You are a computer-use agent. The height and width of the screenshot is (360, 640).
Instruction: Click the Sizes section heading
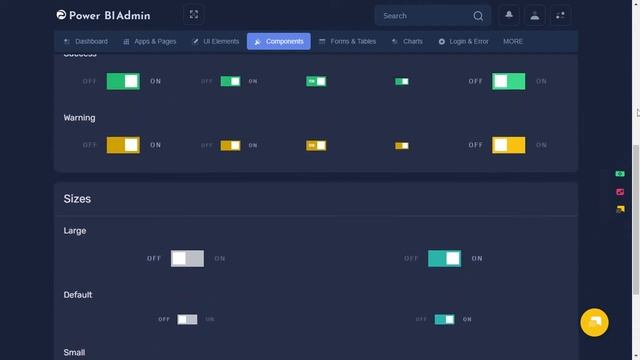coord(77,199)
